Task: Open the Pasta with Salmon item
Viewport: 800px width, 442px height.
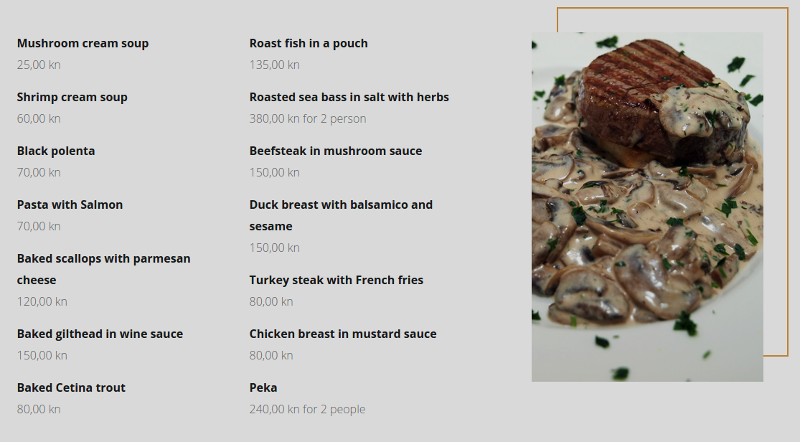Action: click(x=70, y=205)
